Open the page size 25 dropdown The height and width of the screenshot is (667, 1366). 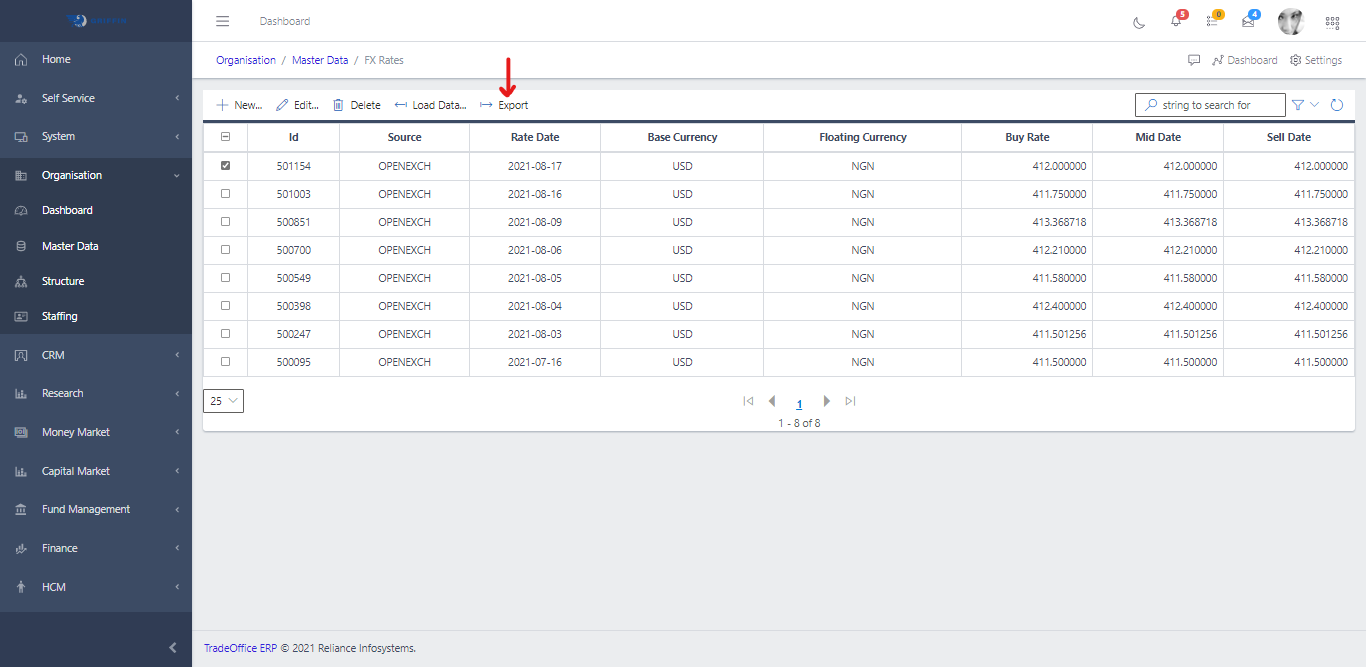(223, 401)
